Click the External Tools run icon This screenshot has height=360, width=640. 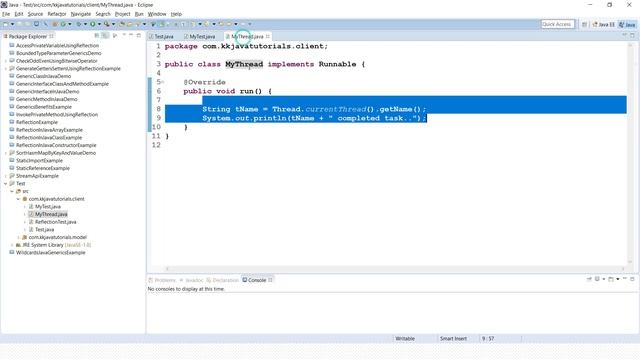coord(107,24)
